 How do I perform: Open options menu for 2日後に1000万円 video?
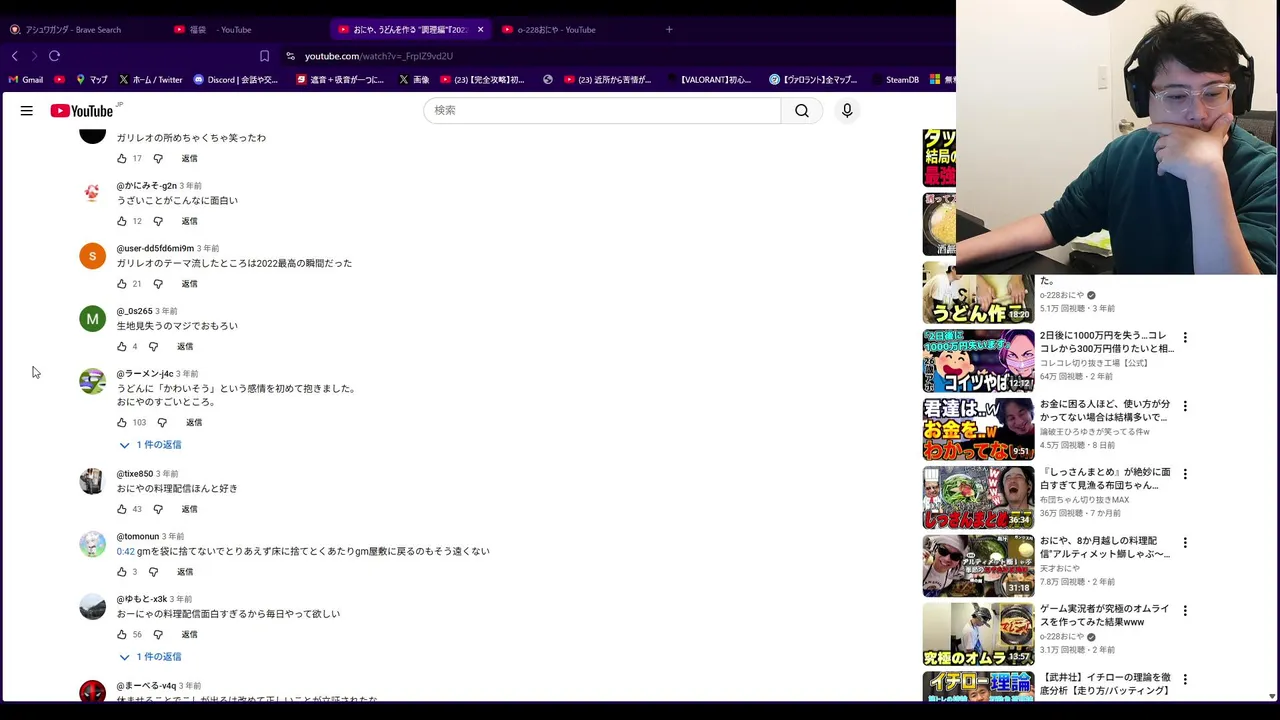(1185, 338)
